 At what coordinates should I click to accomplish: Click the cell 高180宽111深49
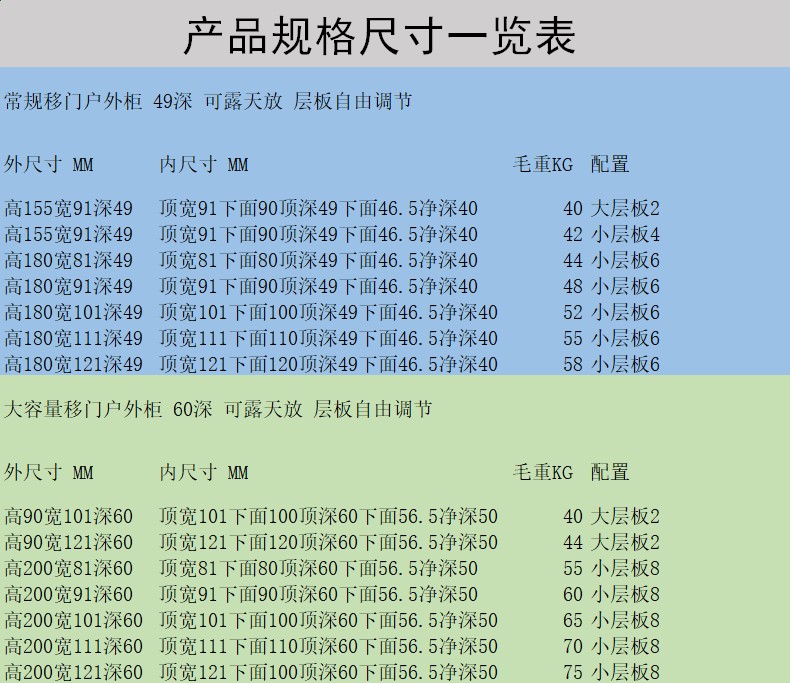74,338
